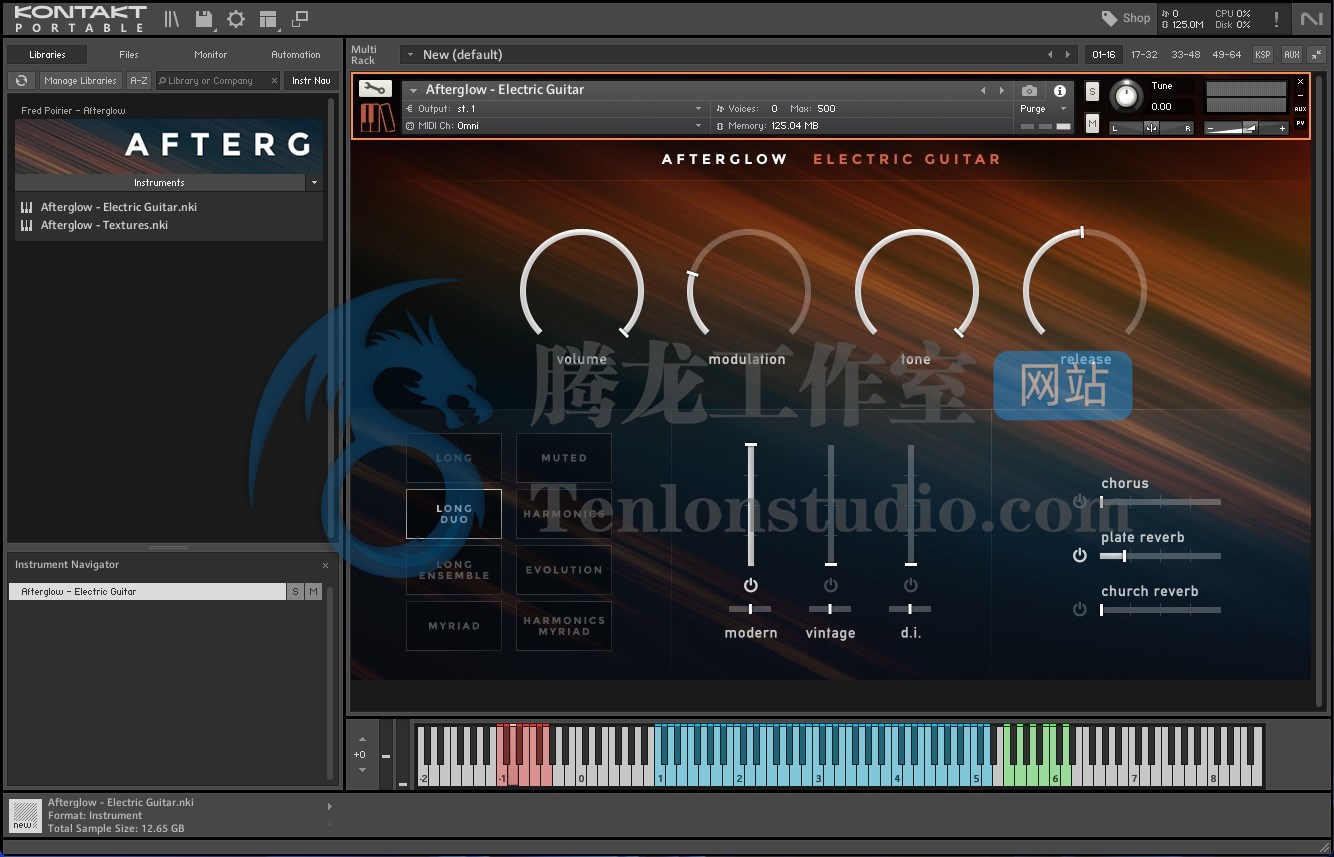Close the Instrument Navigator panel
The height and width of the screenshot is (857, 1334).
[325, 565]
